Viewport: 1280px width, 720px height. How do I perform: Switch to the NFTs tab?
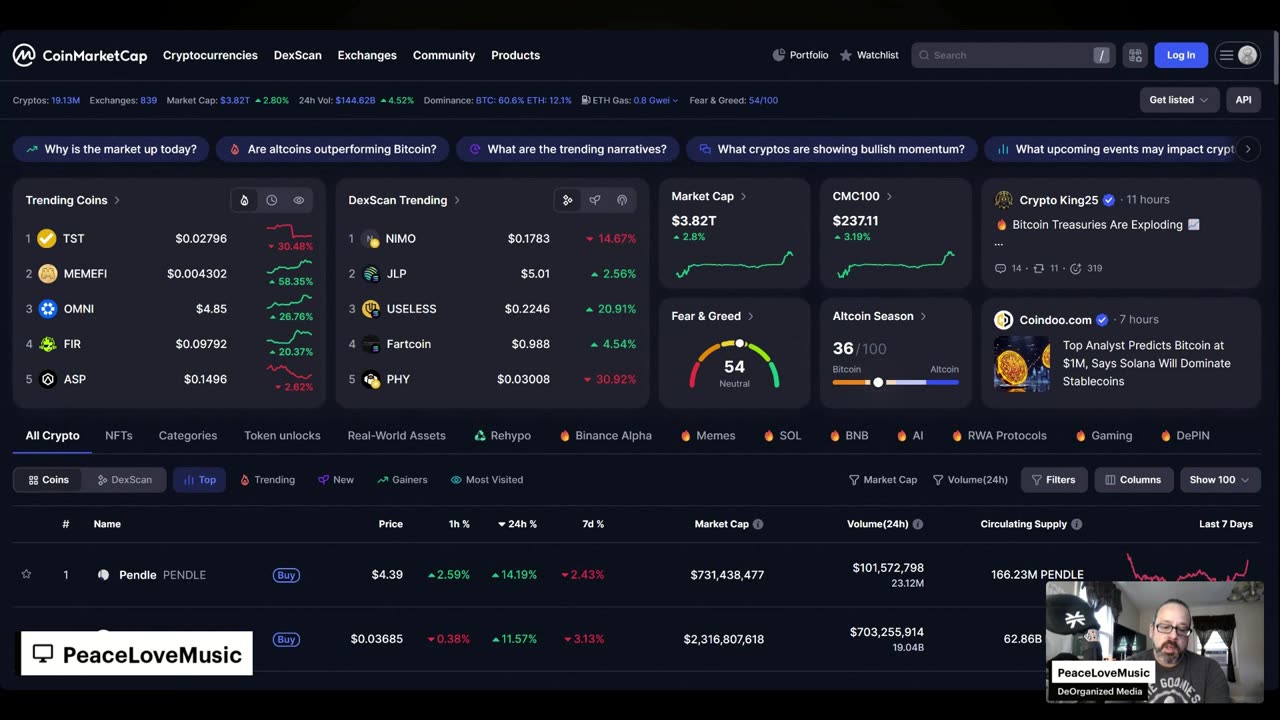click(x=119, y=436)
